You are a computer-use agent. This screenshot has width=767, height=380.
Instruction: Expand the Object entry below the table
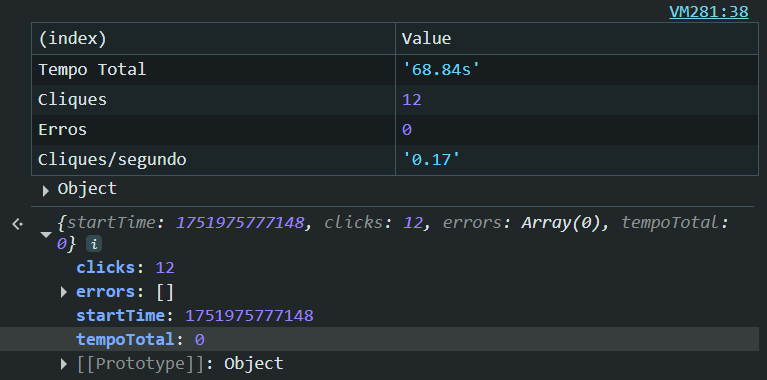tap(45, 191)
